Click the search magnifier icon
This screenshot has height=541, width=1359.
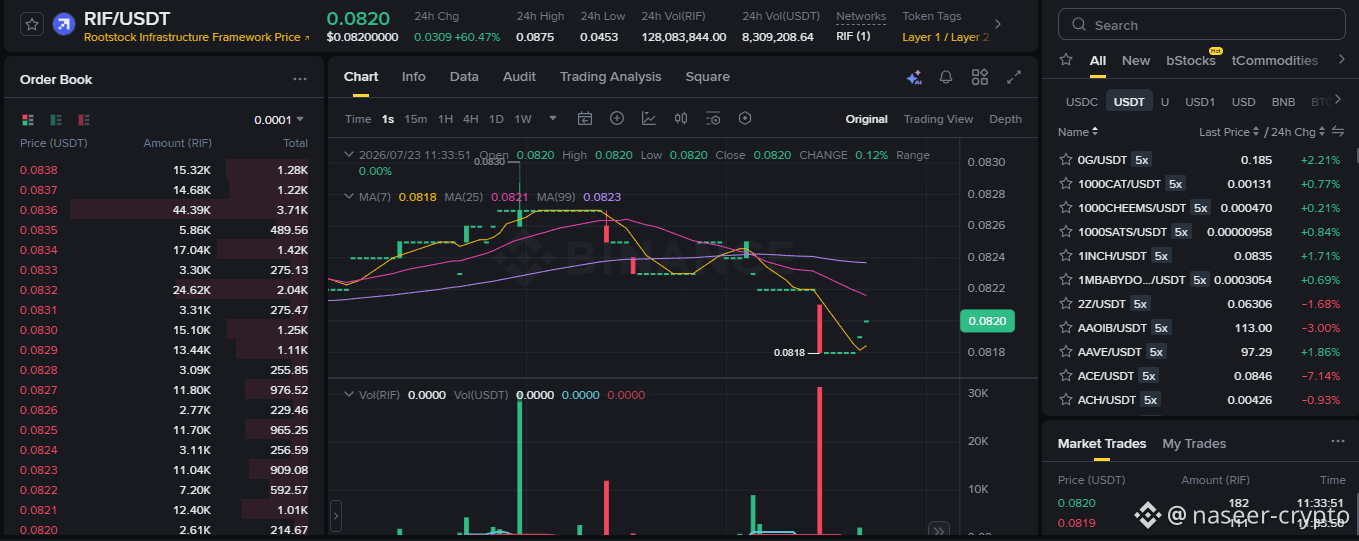pos(1080,25)
